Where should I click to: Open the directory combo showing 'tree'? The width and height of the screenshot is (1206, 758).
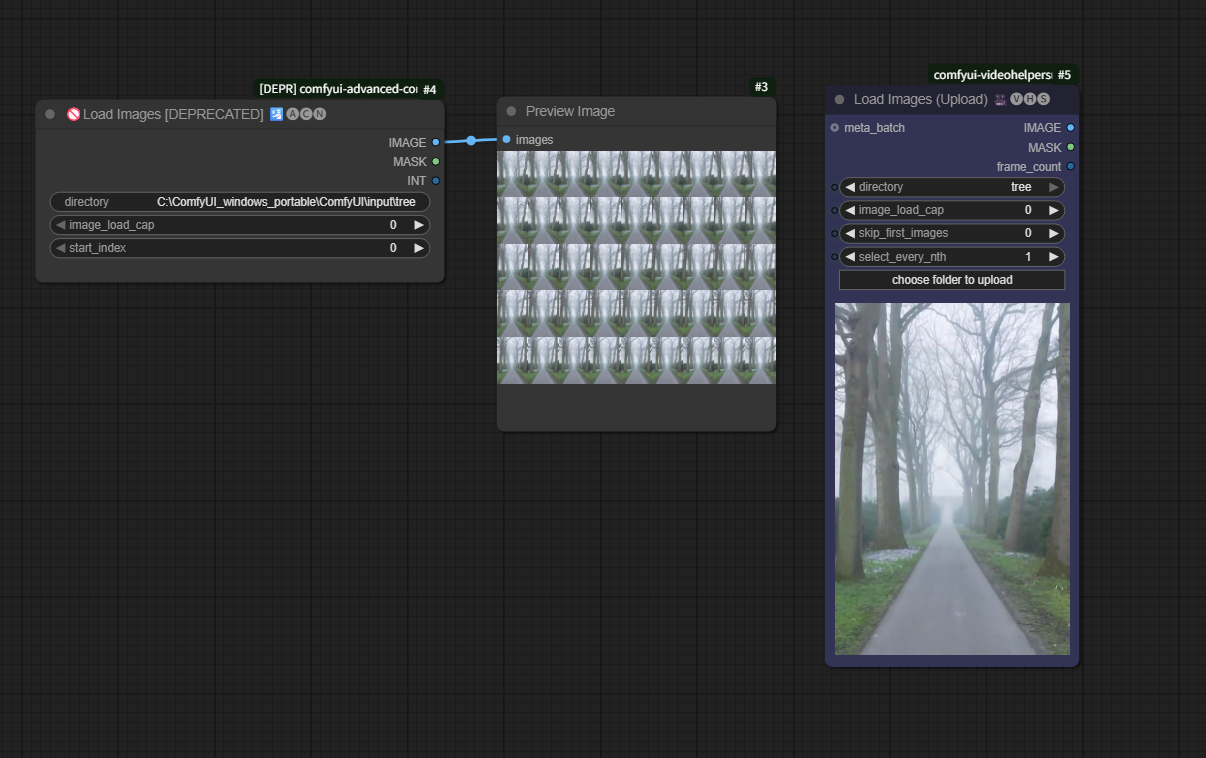tap(951, 187)
